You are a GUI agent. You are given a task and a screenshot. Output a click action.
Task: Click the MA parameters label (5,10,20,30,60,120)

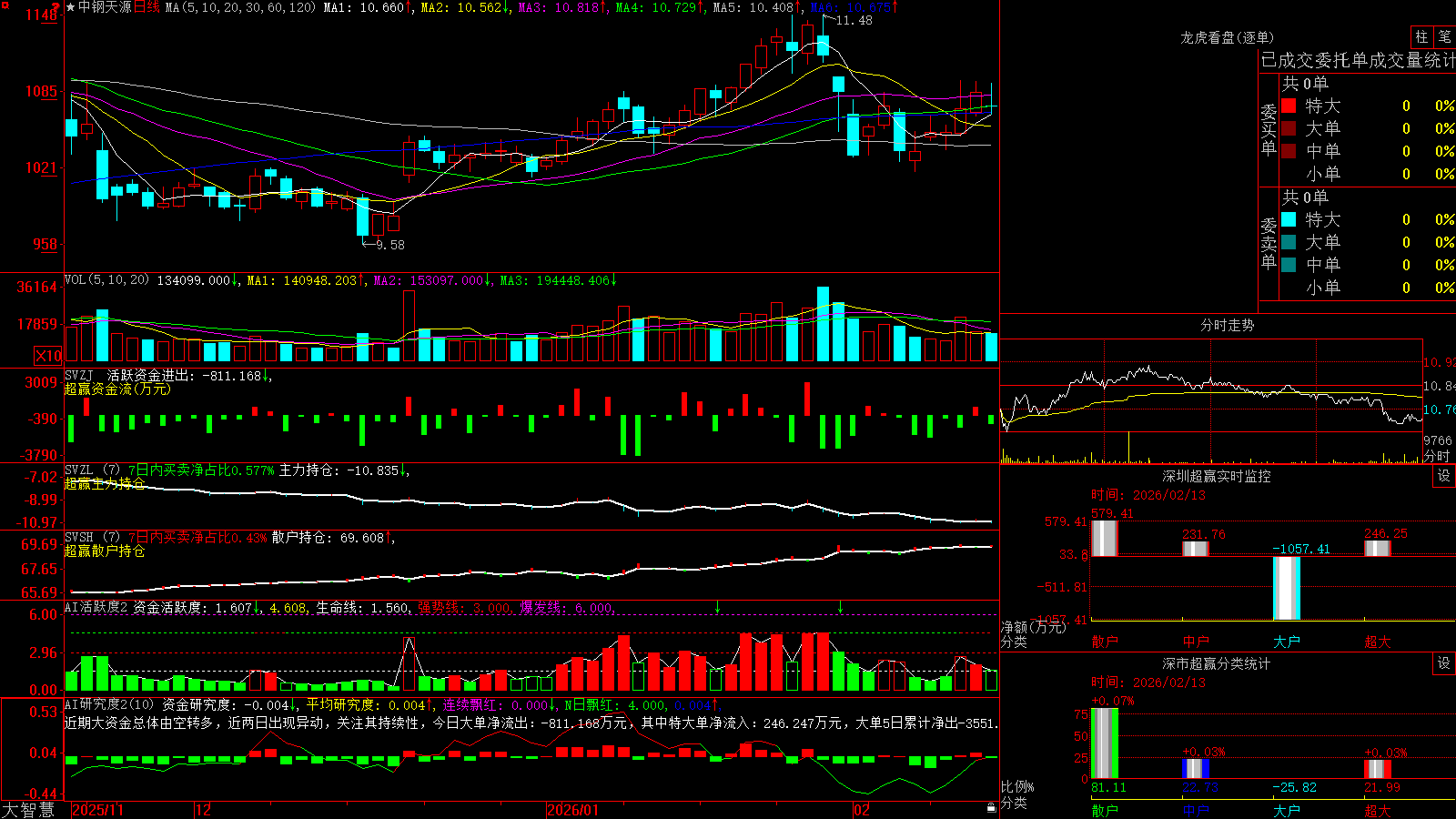[x=241, y=7]
